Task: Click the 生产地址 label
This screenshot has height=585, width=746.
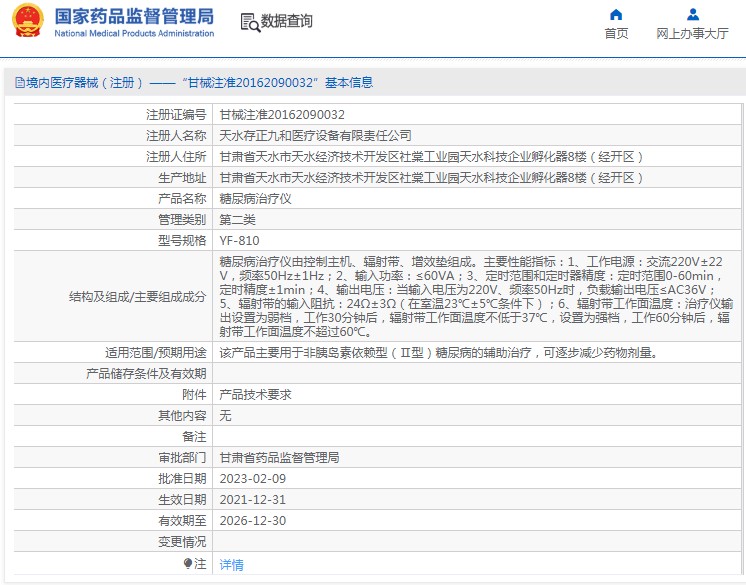Action: click(182, 177)
